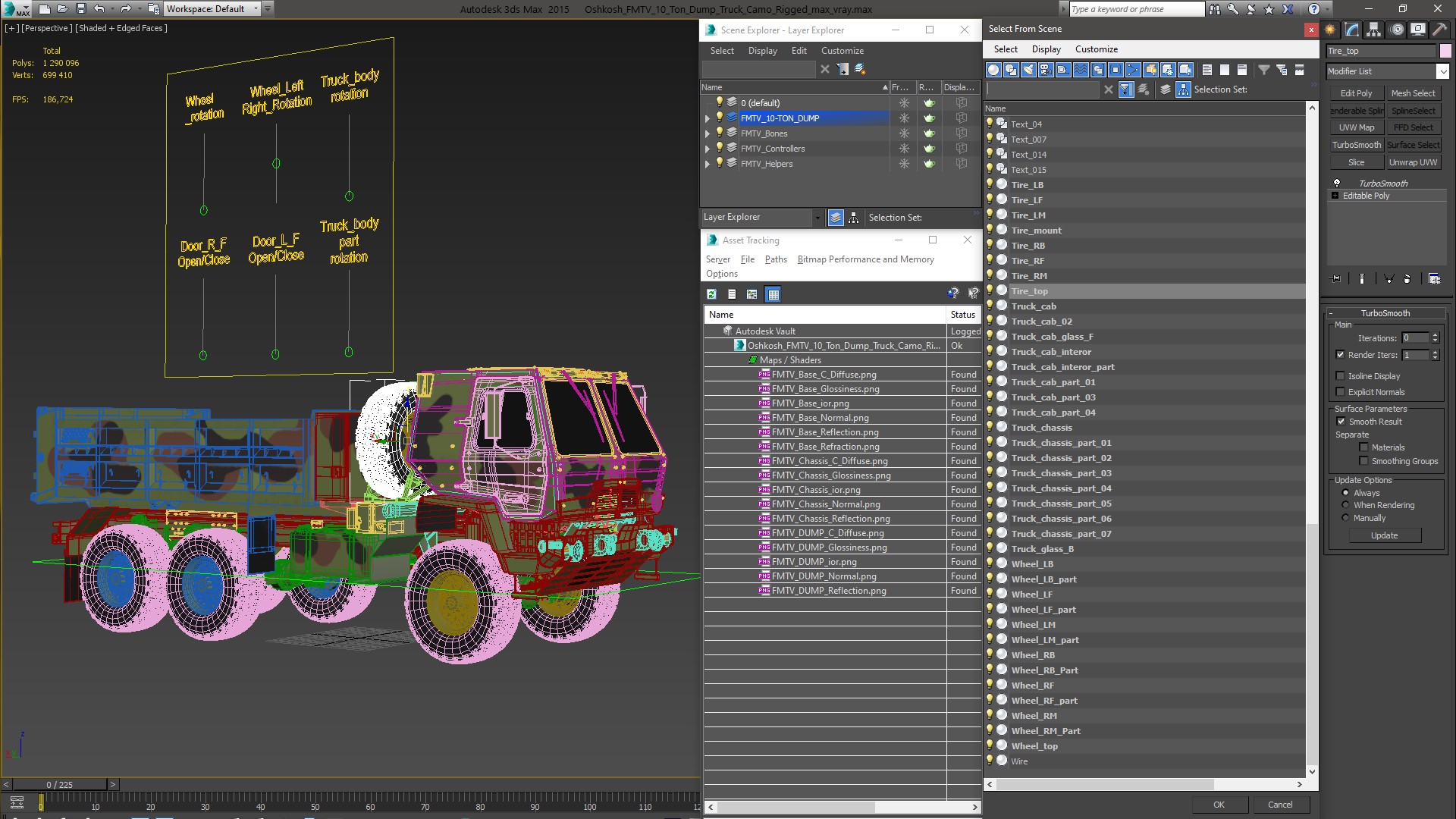Toggle Display Shapes filter in Select From Scene
1456x819 pixels.
point(1011,70)
